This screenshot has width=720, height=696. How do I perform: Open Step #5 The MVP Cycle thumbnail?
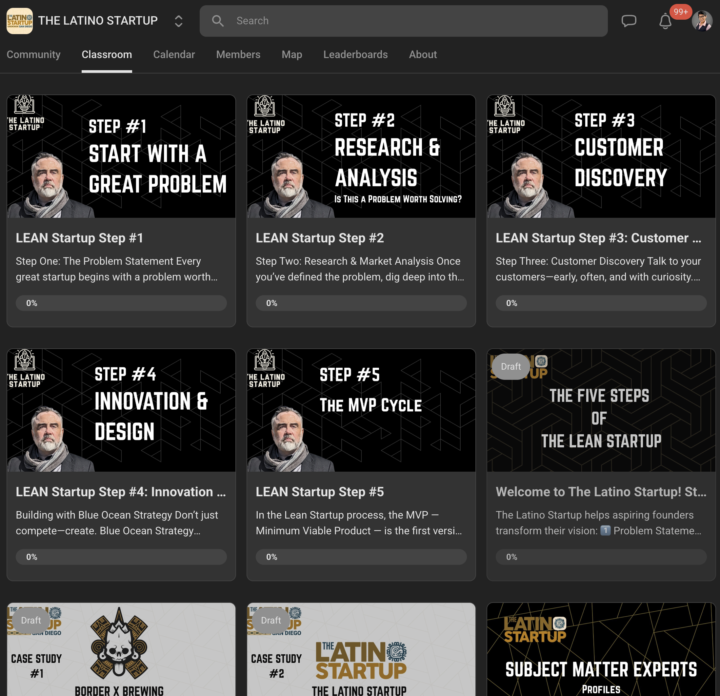[361, 410]
